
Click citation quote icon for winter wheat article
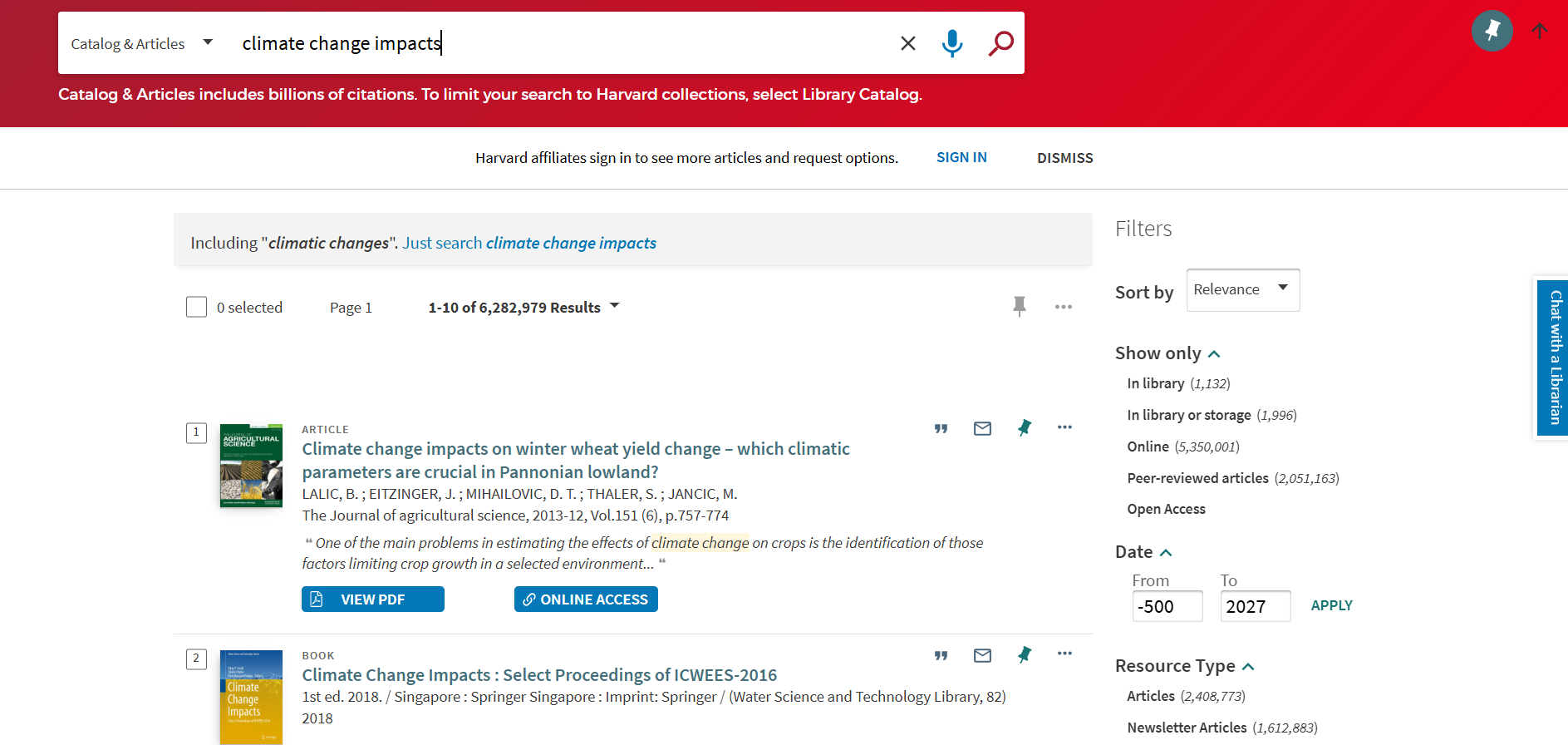click(941, 428)
